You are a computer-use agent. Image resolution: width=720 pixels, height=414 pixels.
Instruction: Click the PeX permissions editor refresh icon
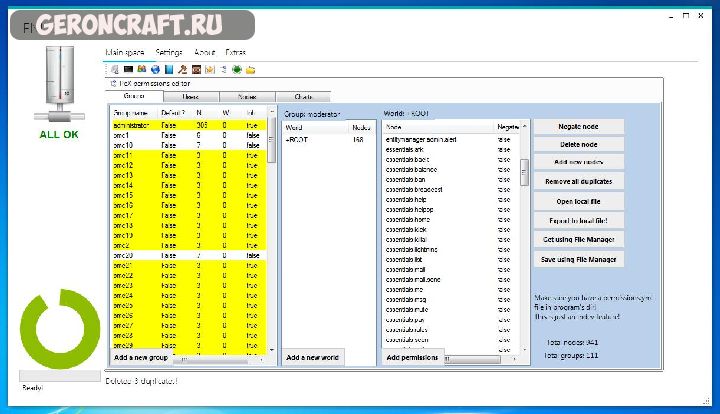[x=112, y=83]
